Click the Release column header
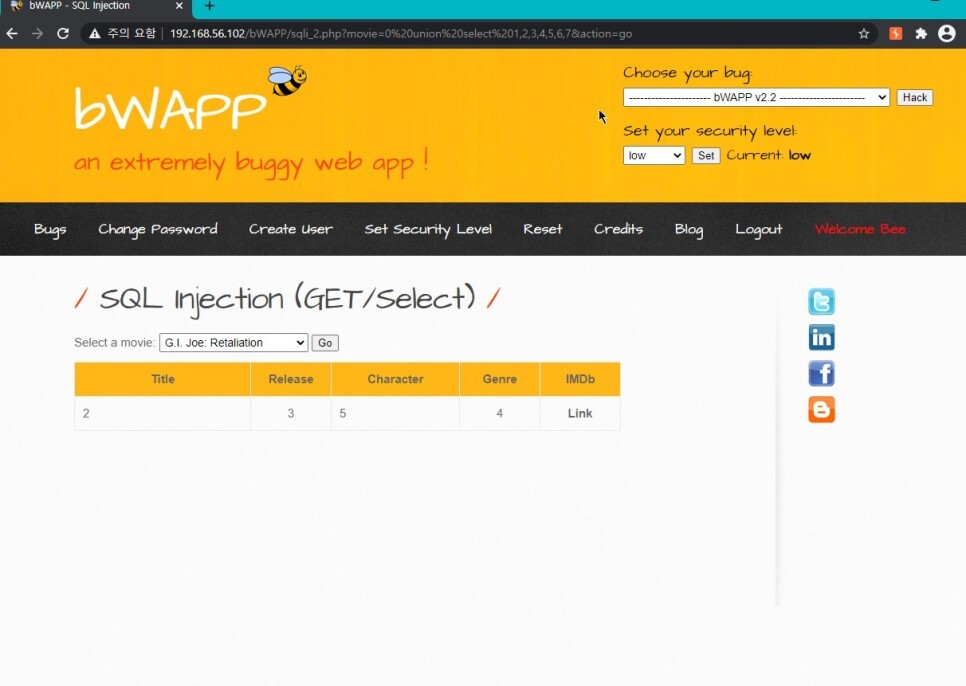Screen dimensions: 966x686 (x=291, y=379)
